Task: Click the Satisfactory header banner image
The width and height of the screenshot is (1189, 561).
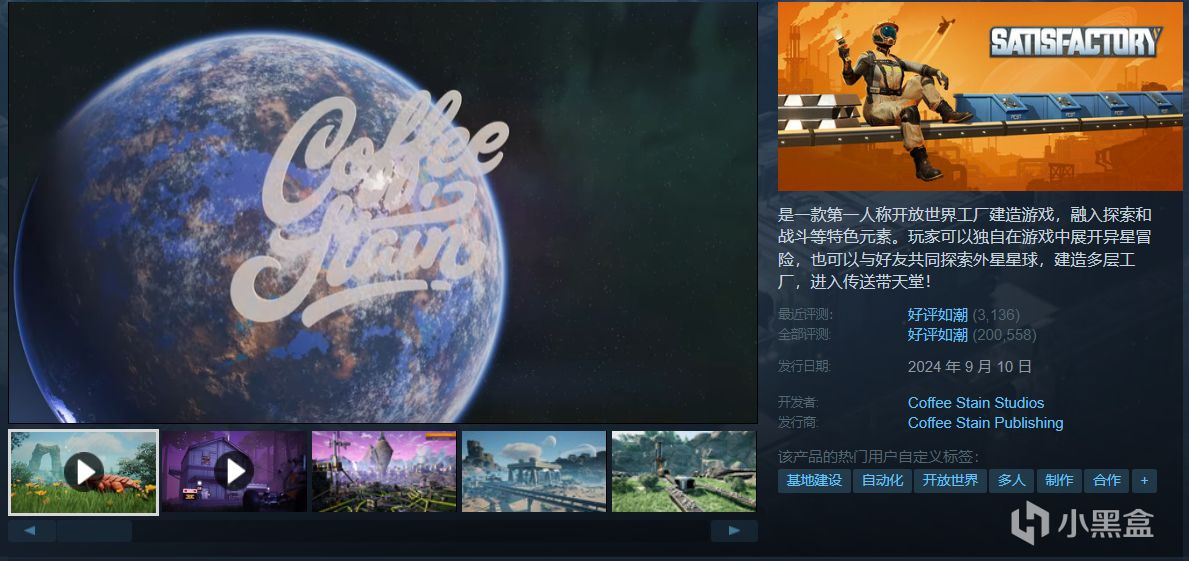Action: tap(980, 96)
